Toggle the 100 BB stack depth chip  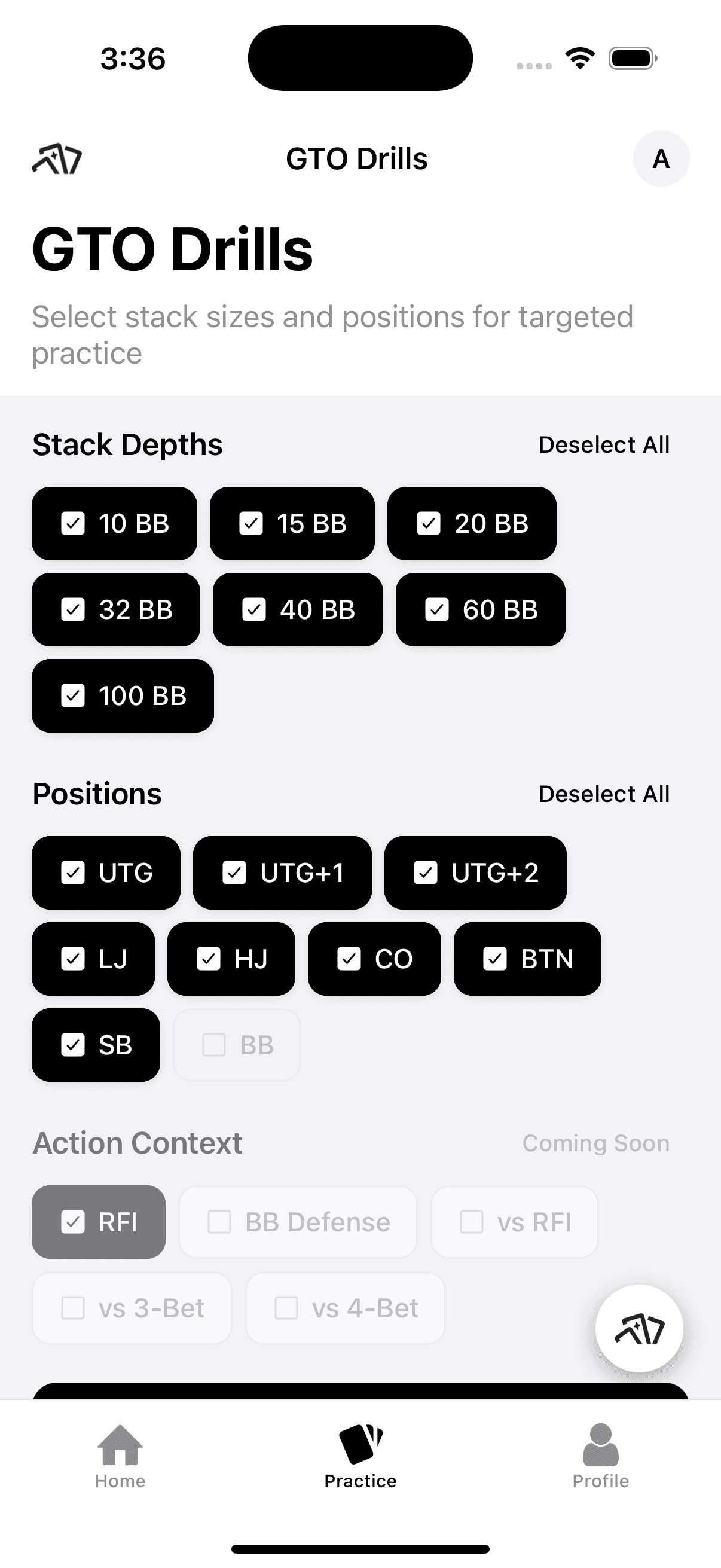click(x=123, y=695)
